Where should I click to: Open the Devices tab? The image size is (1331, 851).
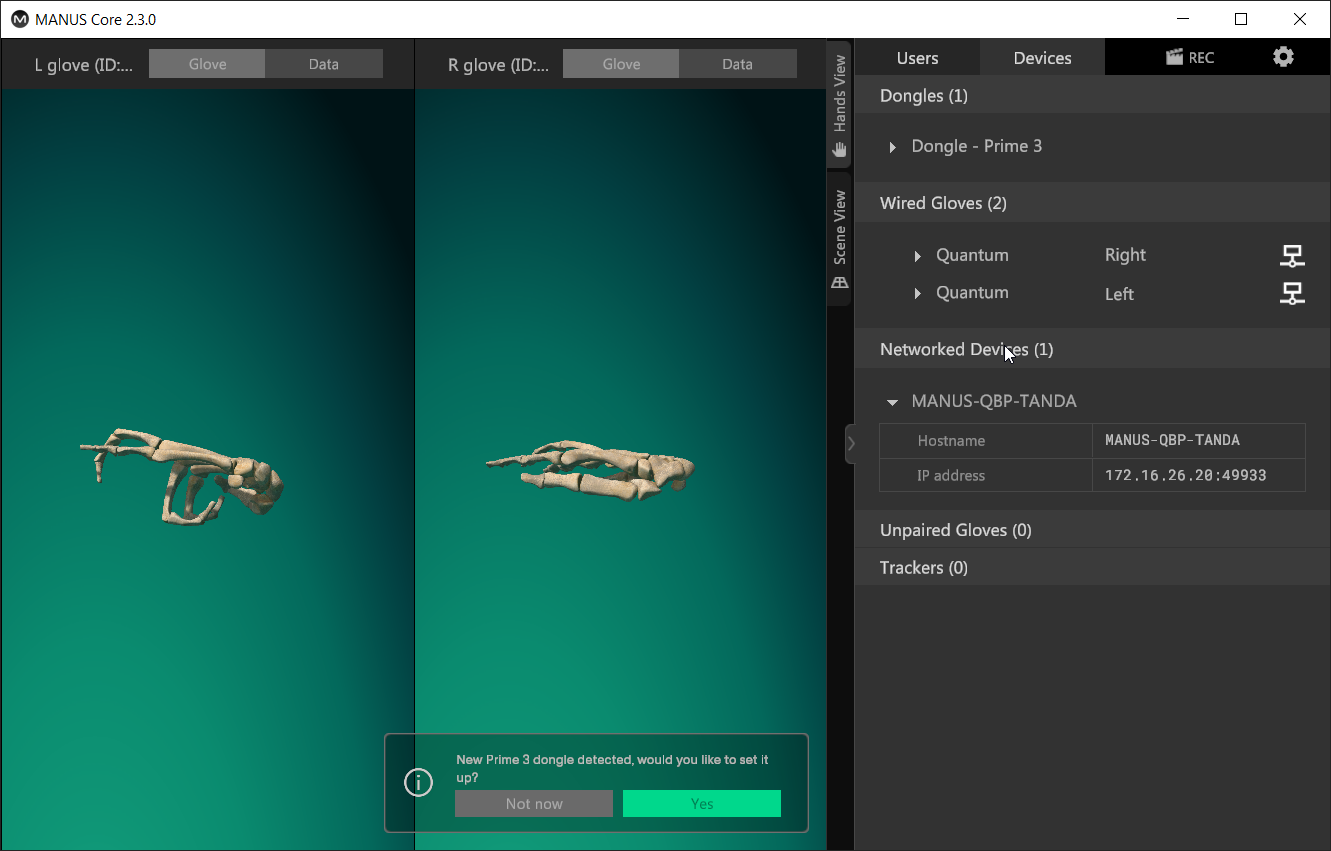click(1042, 58)
